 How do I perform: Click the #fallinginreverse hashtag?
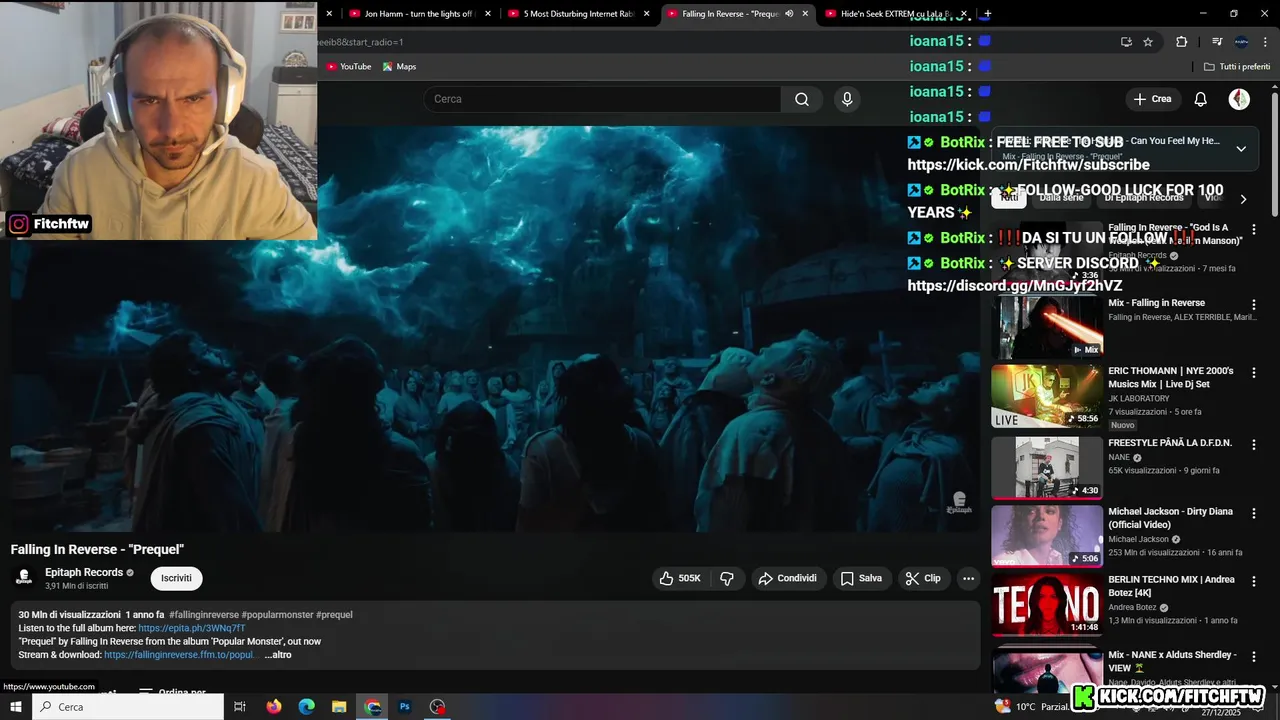(x=204, y=615)
